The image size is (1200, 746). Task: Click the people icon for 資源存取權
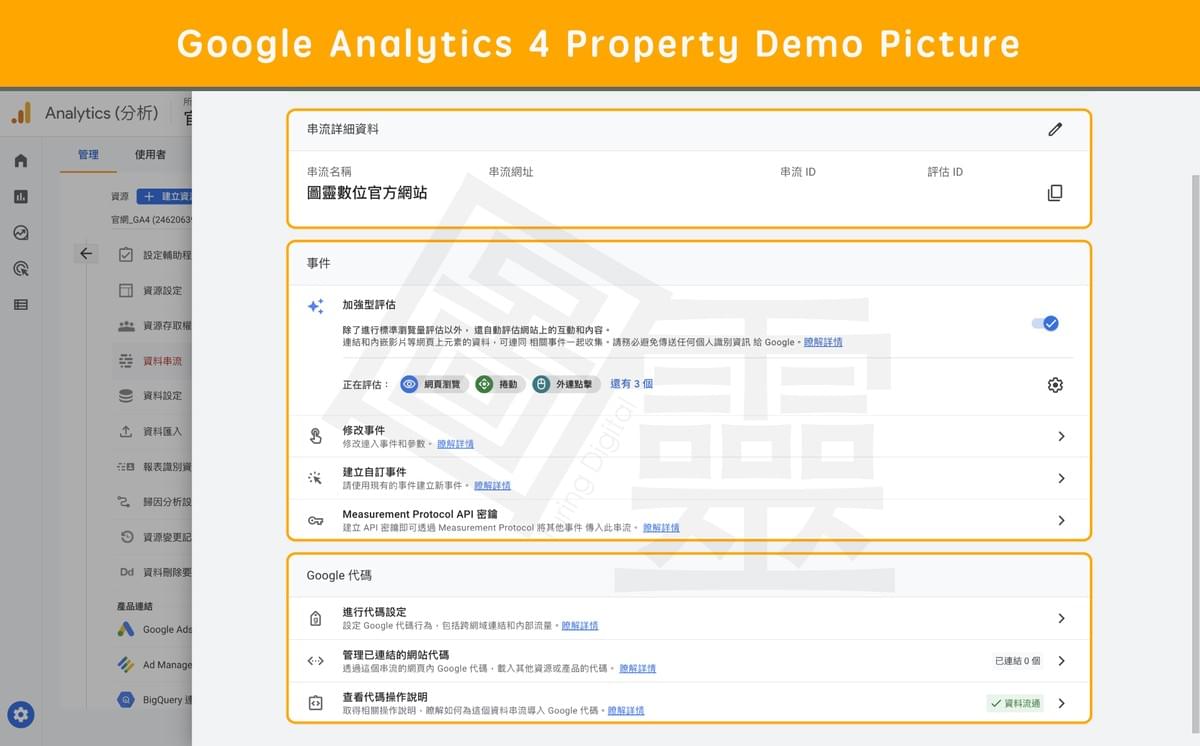click(x=126, y=325)
